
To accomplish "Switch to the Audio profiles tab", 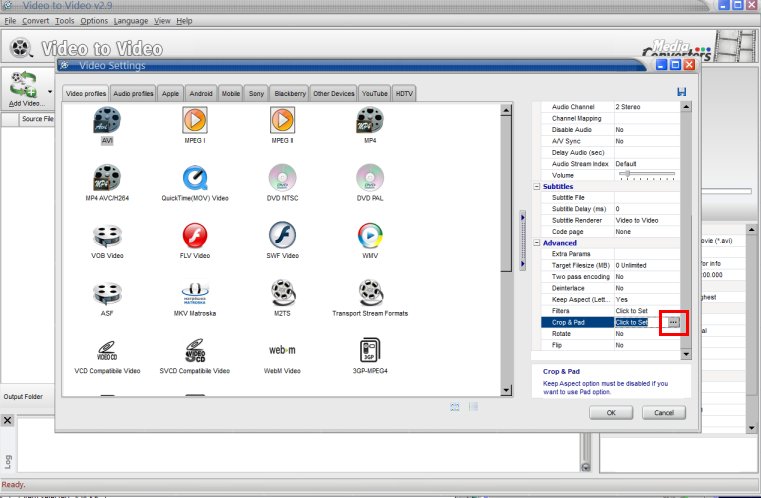I will 133,93.
